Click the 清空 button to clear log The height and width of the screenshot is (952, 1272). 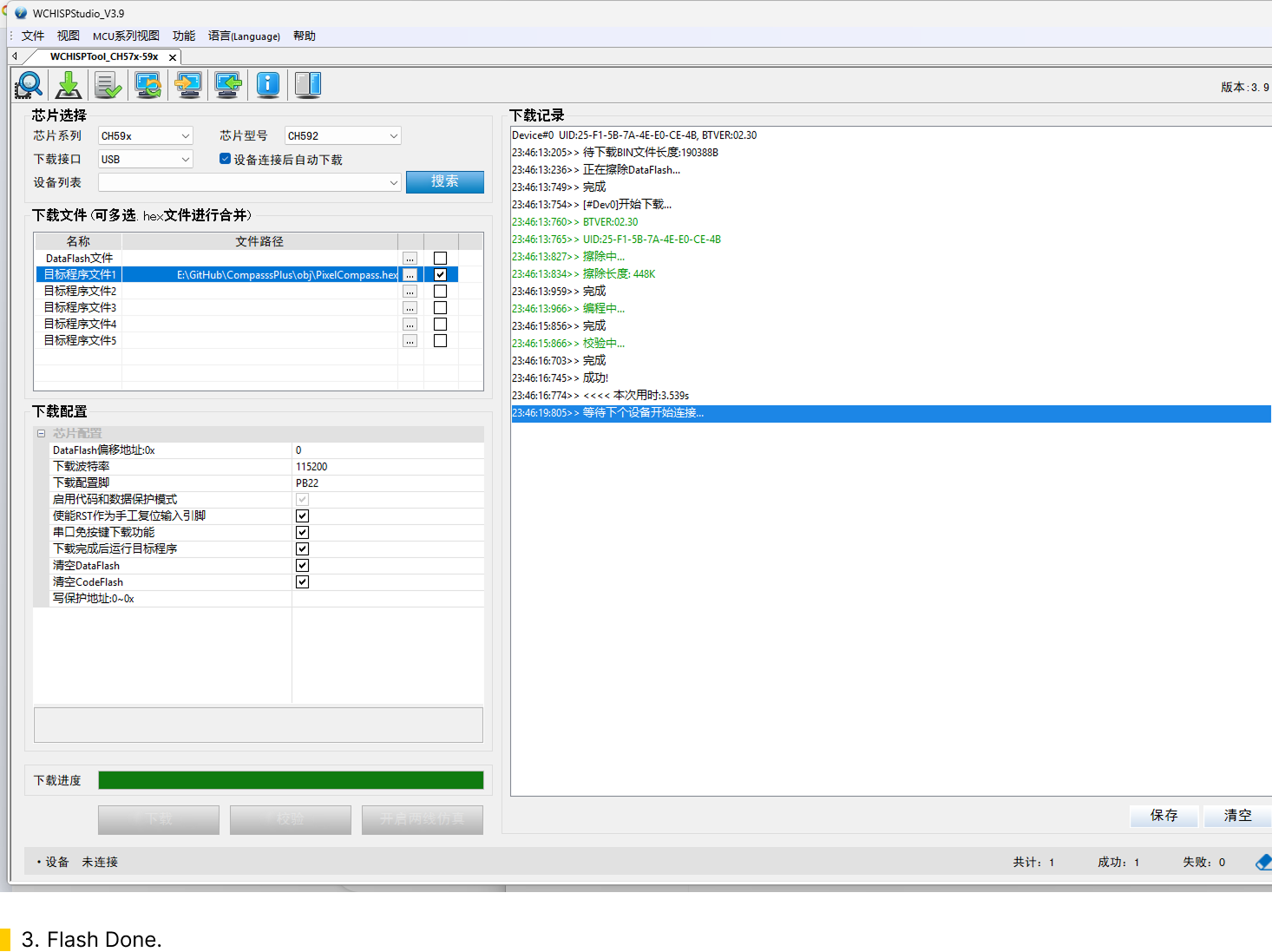1237,816
